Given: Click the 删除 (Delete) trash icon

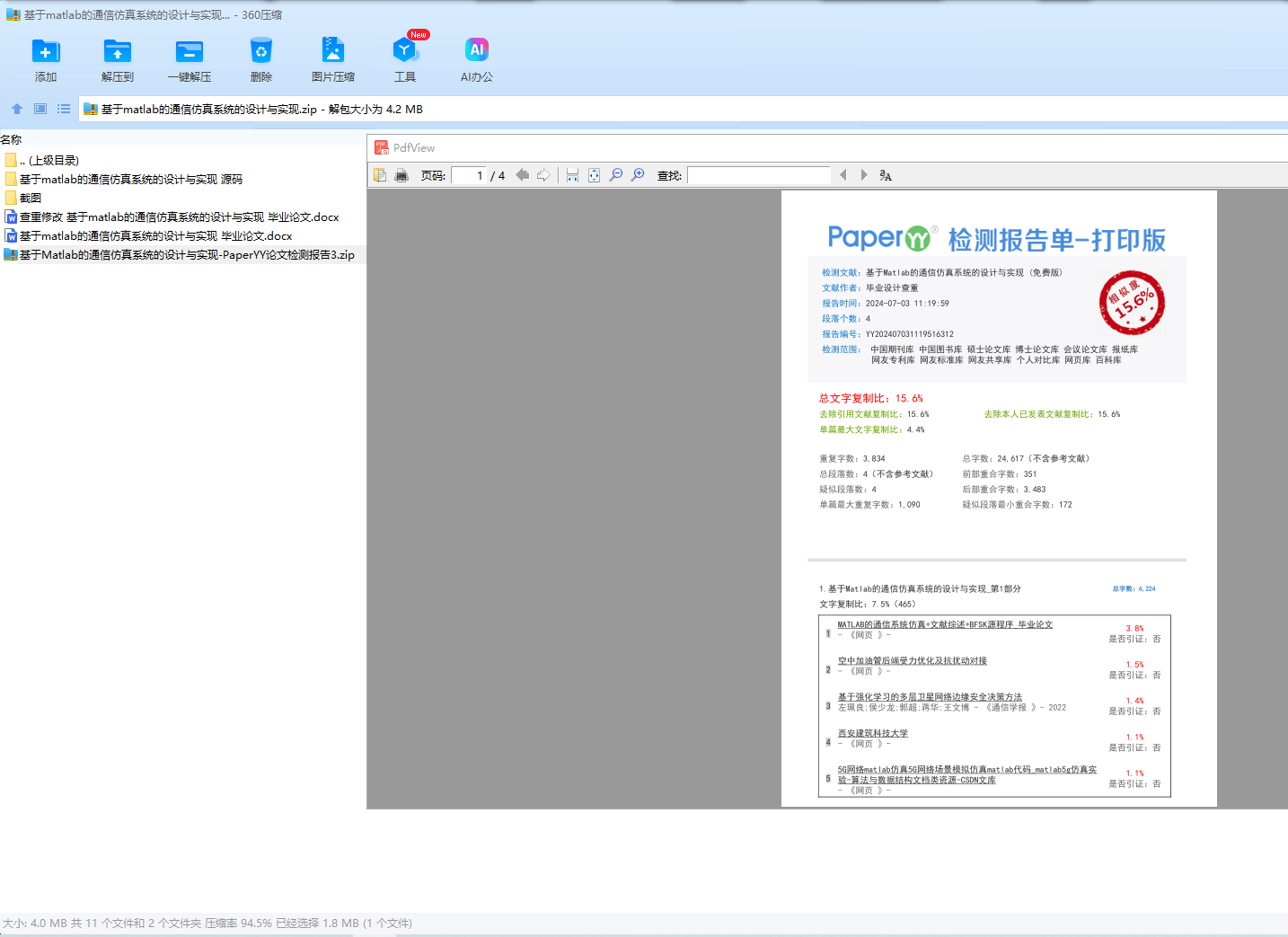Looking at the screenshot, I should (261, 51).
